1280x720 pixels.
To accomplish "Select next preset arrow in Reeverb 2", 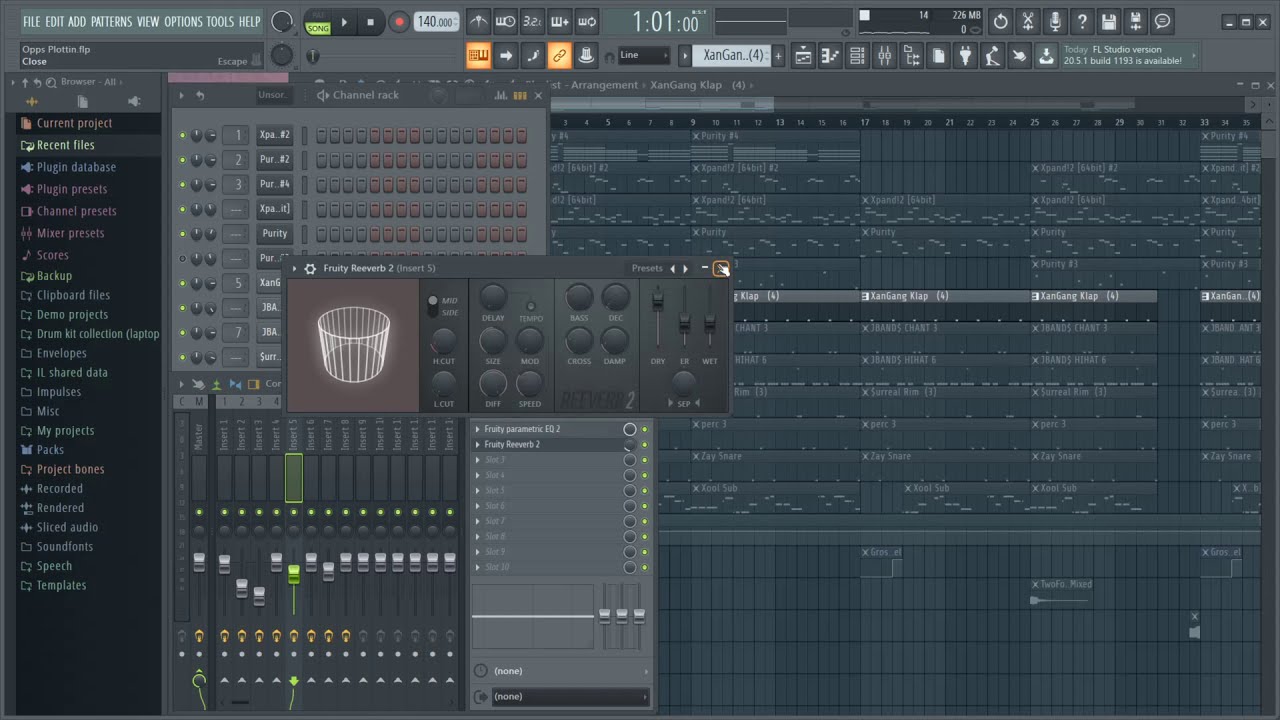I will point(685,268).
